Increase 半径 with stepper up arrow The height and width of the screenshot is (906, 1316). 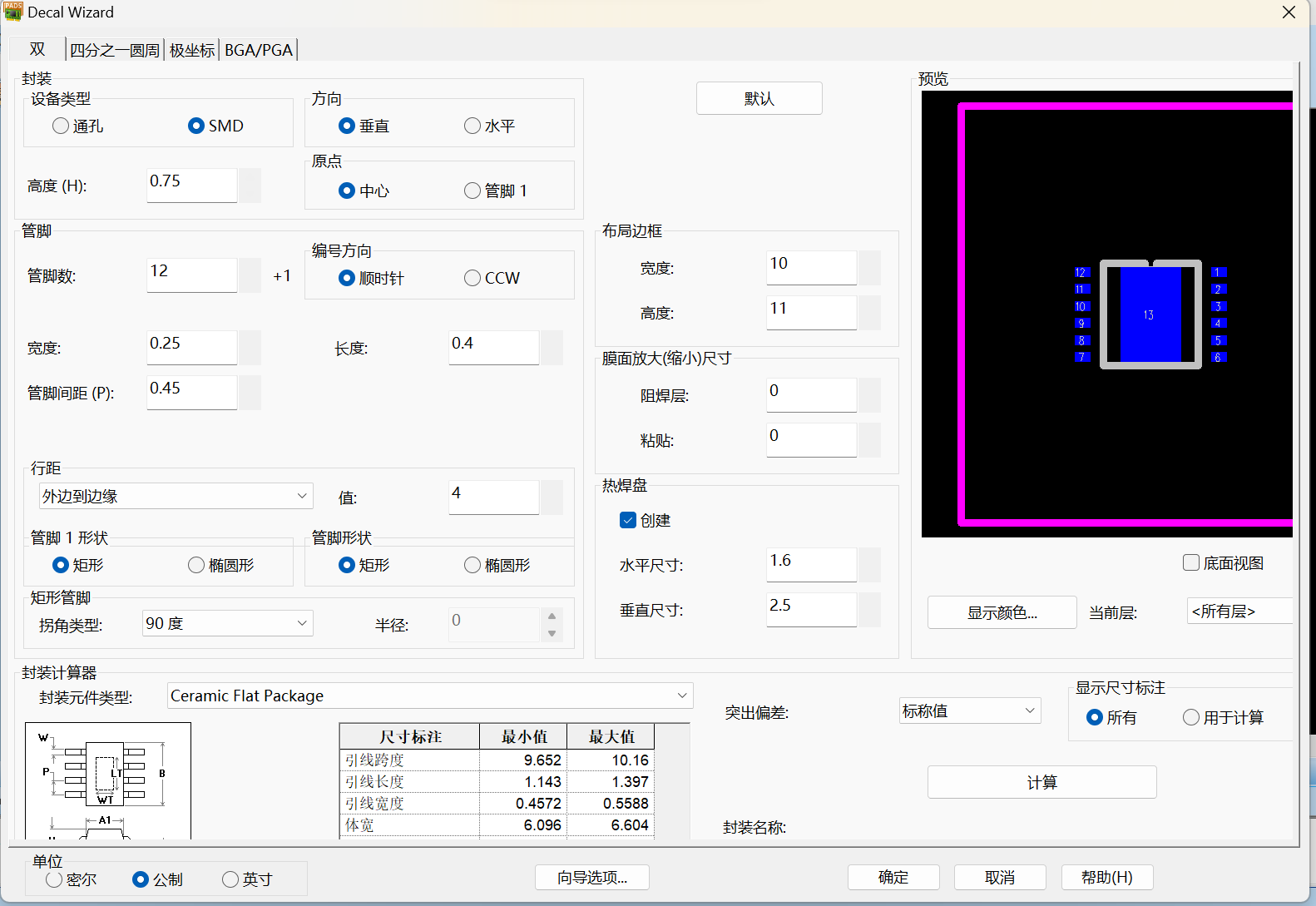click(x=552, y=616)
